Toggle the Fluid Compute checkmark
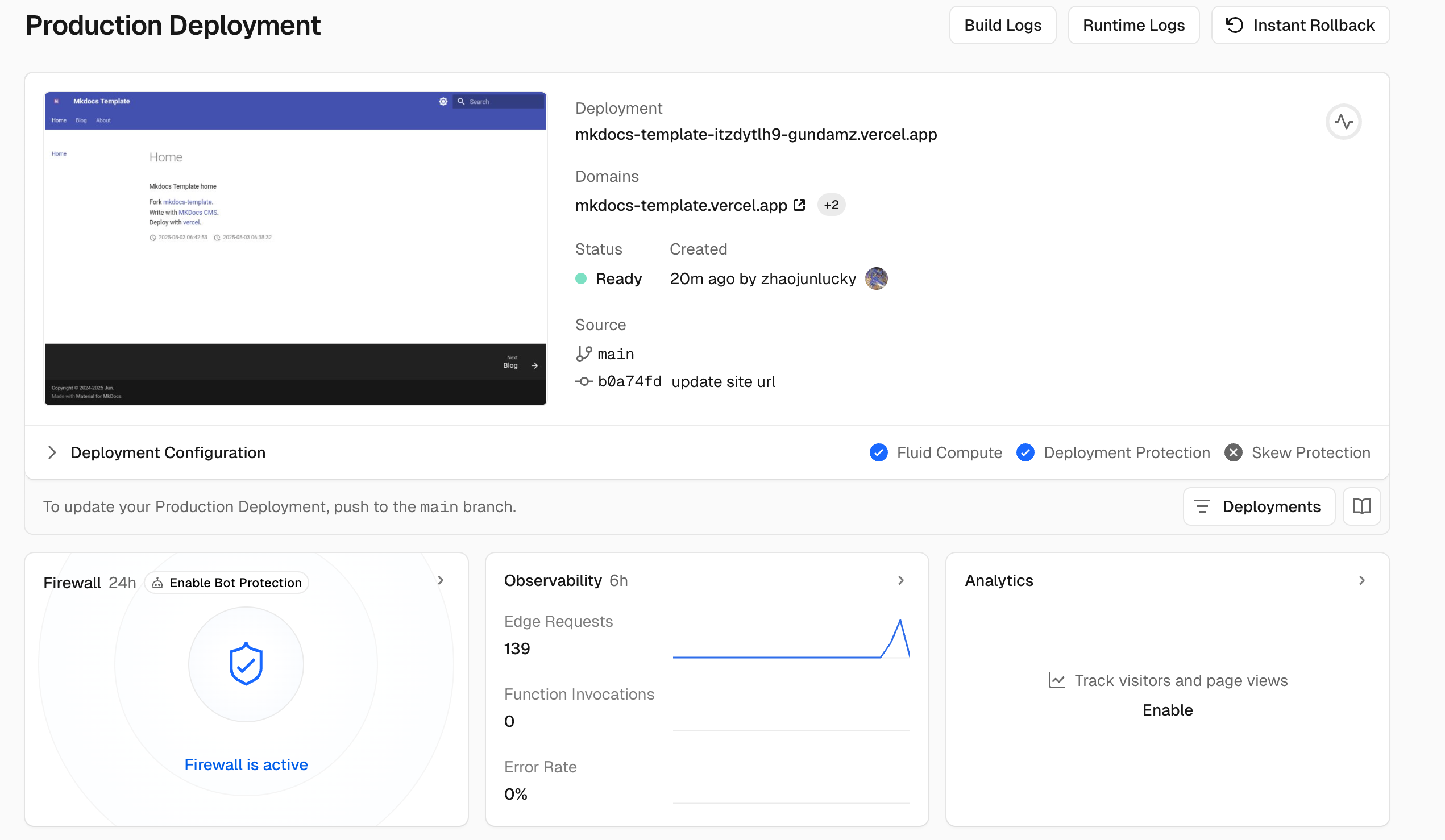Viewport: 1445px width, 840px height. click(x=879, y=452)
